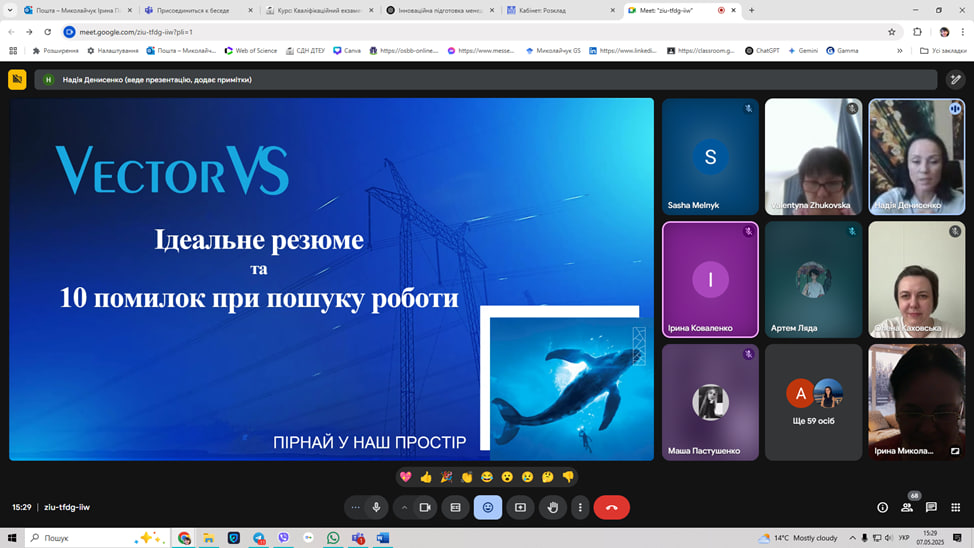Open the 'Gamma' bookmark
Screen dimensions: 974x548
click(842, 51)
